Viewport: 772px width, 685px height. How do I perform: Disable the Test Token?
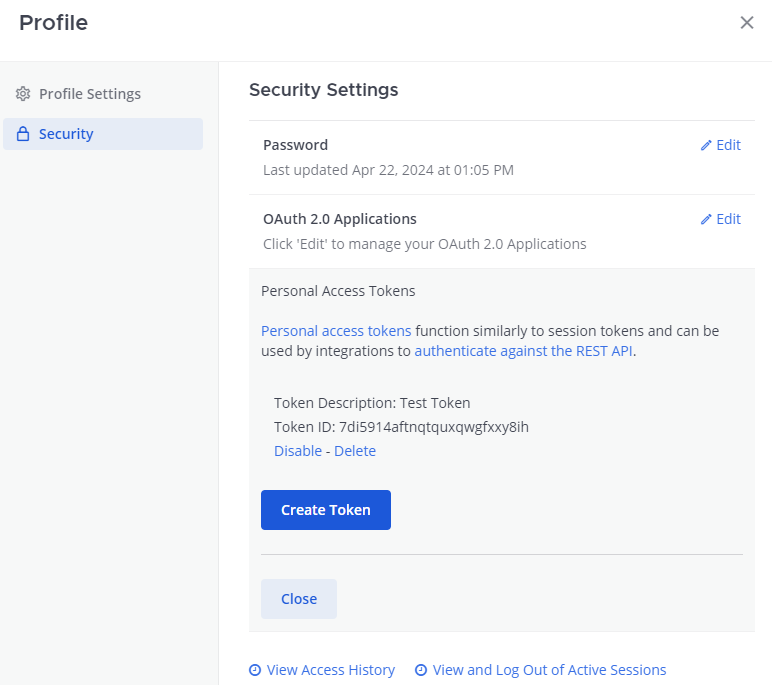tap(298, 451)
